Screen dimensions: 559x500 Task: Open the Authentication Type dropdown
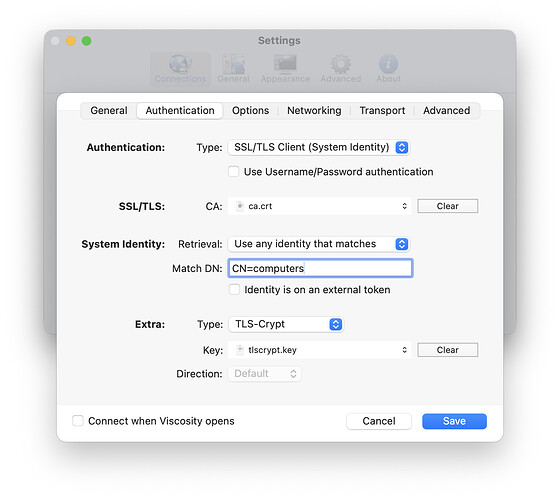[319, 147]
